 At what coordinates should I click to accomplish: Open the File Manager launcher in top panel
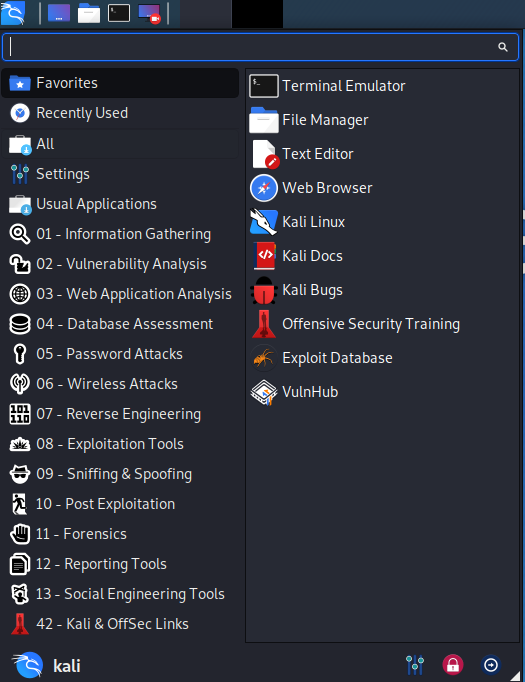(89, 13)
